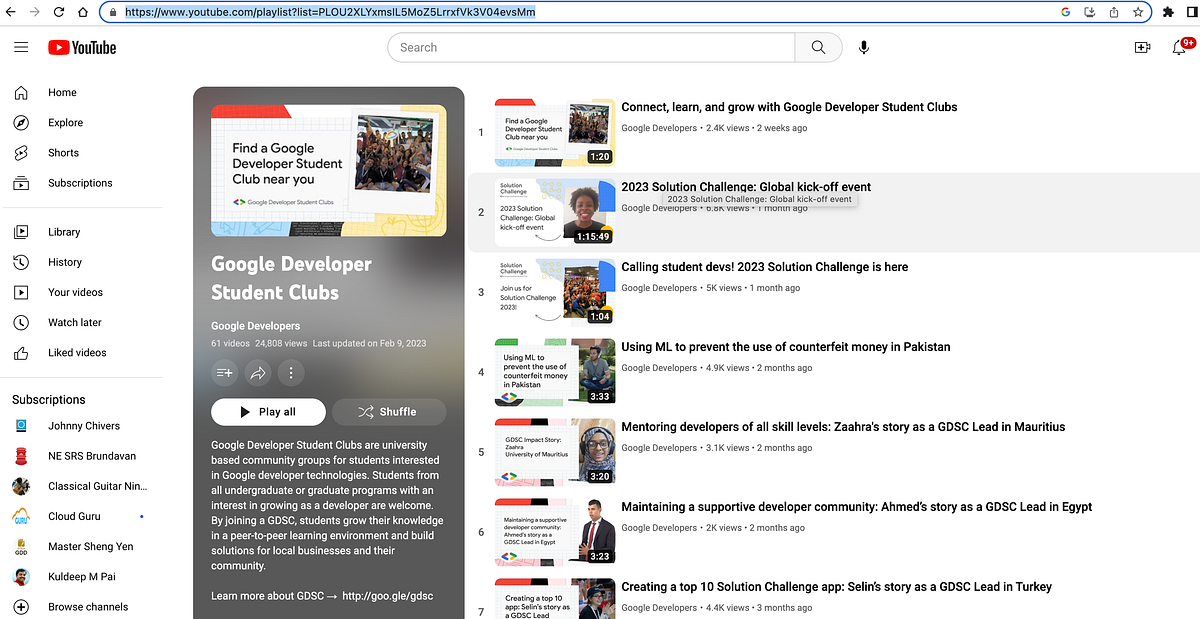The height and width of the screenshot is (619, 1200).
Task: Bookmark the page with the star icon
Action: tap(1139, 12)
